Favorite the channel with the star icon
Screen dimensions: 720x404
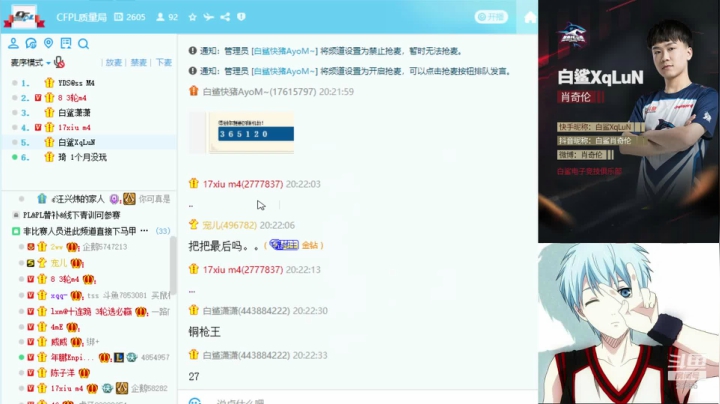click(192, 17)
